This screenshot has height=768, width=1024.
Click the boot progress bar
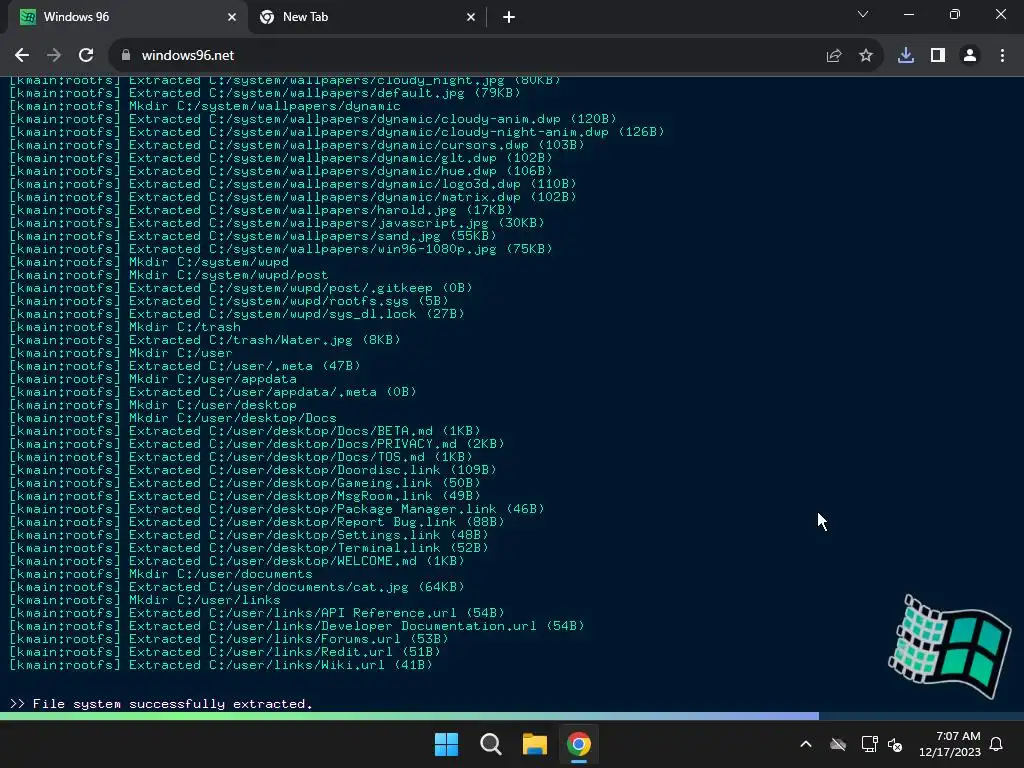pyautogui.click(x=512, y=716)
